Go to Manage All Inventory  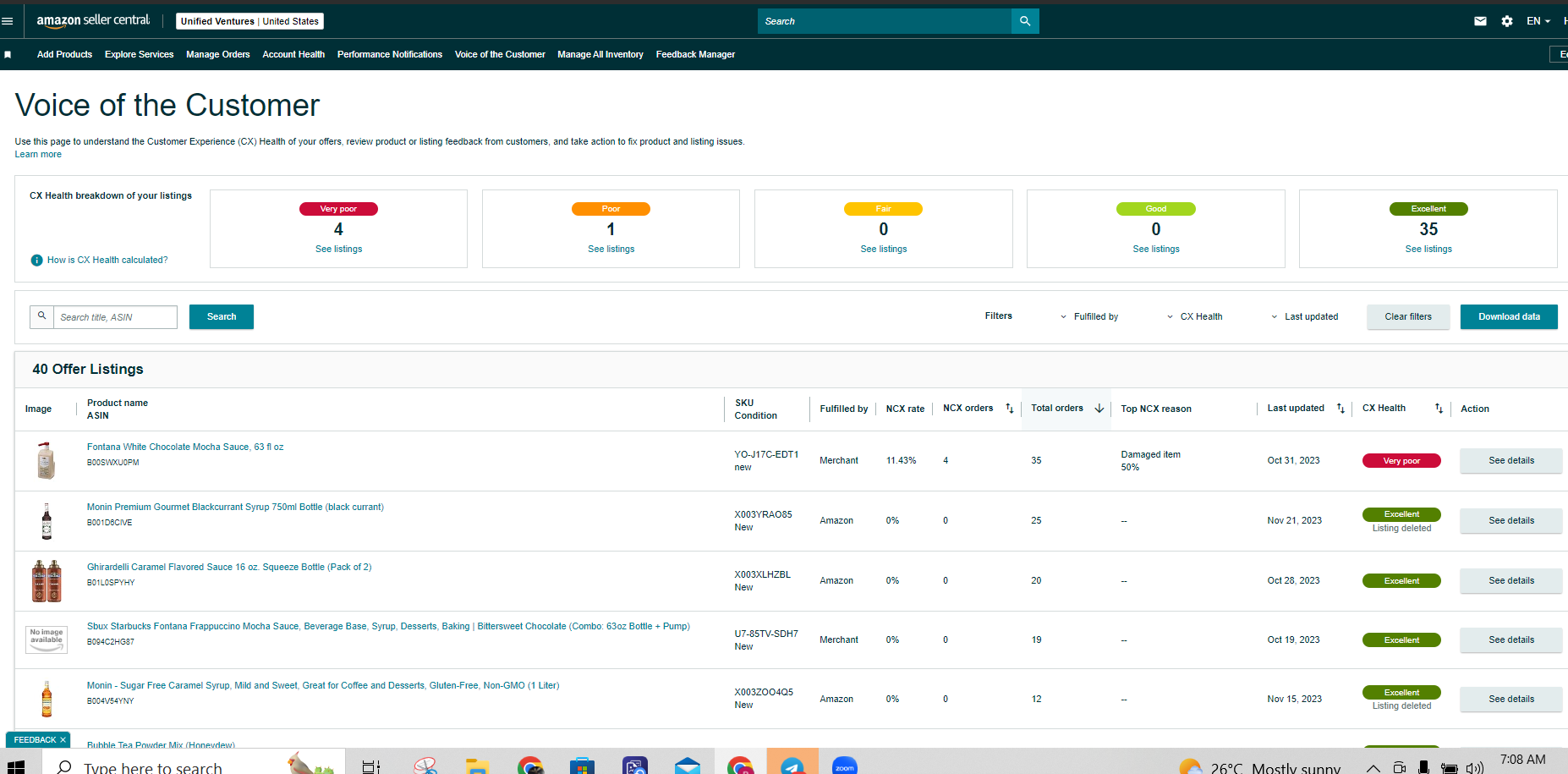pyautogui.click(x=600, y=54)
